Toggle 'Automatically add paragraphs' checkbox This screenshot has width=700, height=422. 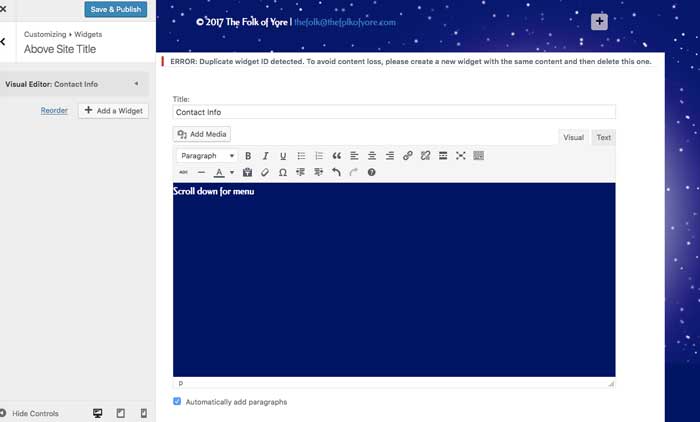(x=177, y=402)
